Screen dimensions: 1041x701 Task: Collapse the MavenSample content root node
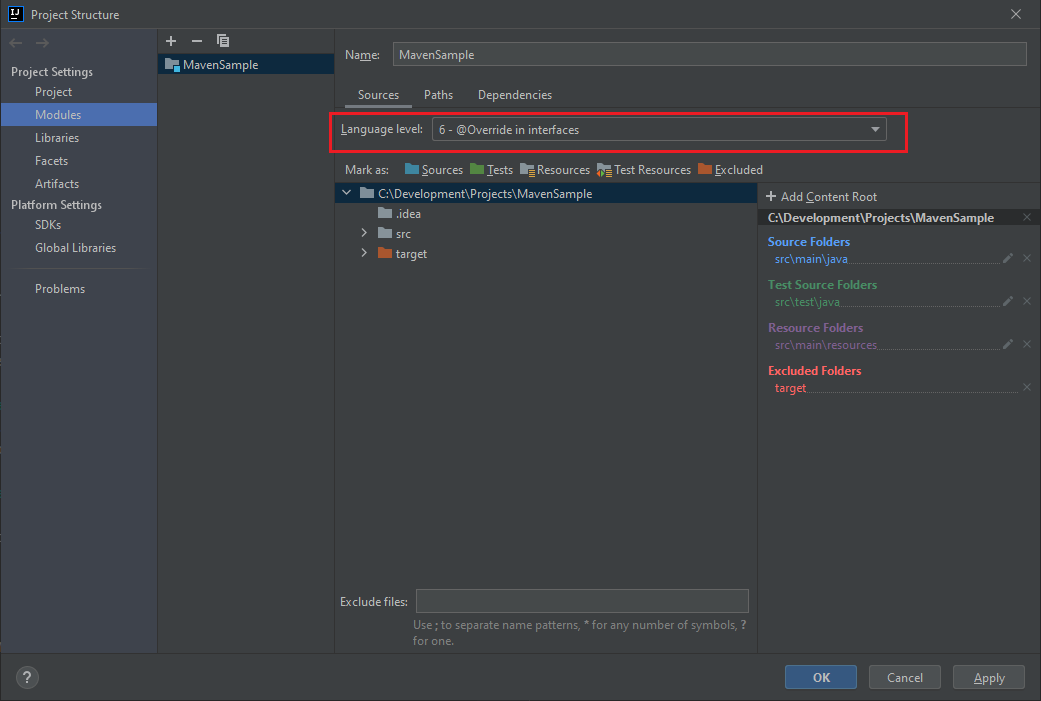[x=345, y=193]
